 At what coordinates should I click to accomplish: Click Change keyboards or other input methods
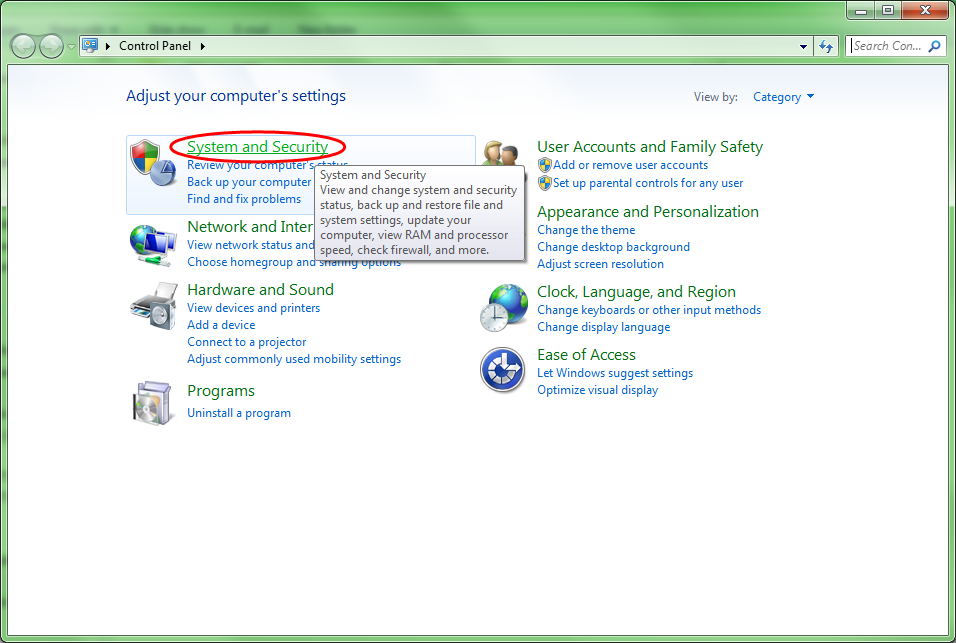[x=649, y=310]
